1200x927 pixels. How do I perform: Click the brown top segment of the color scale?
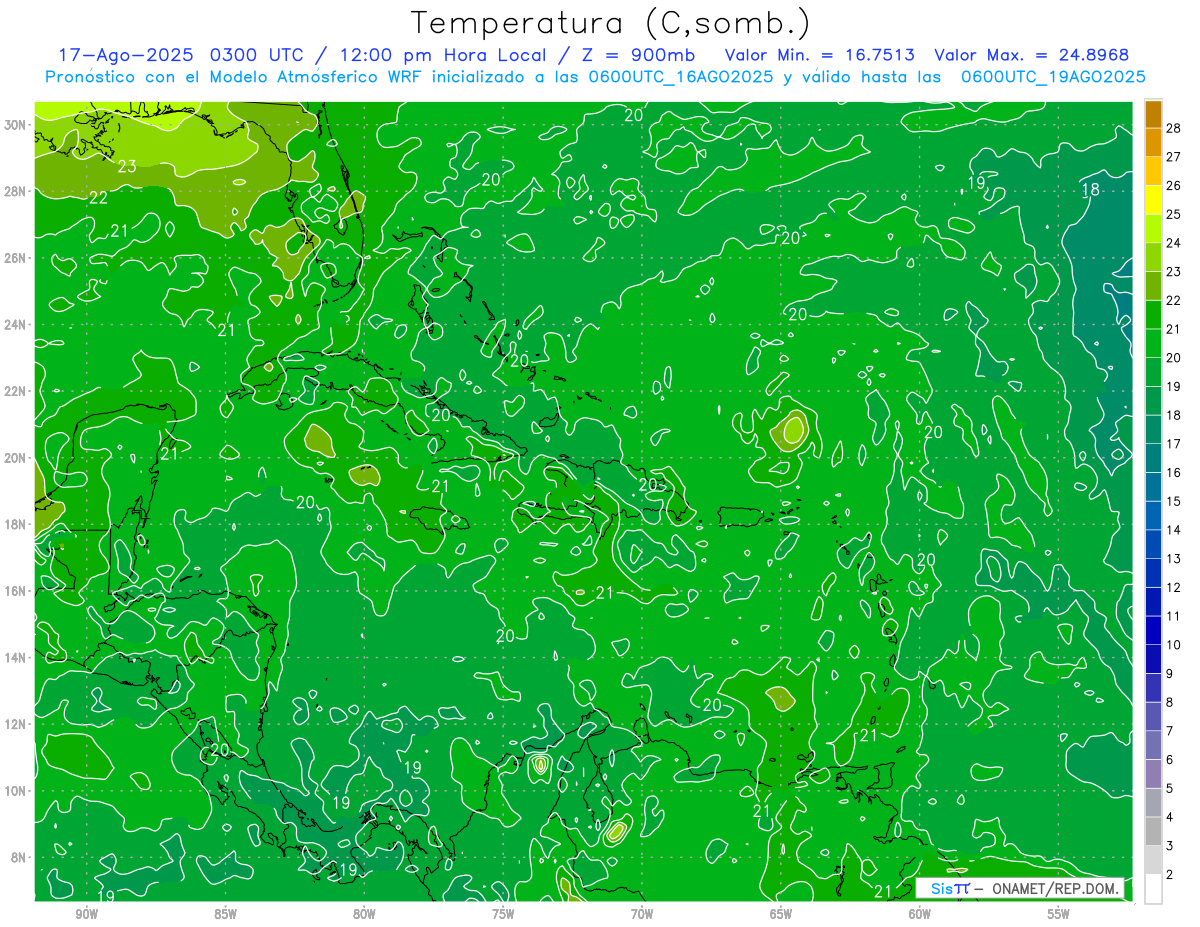(x=1153, y=114)
